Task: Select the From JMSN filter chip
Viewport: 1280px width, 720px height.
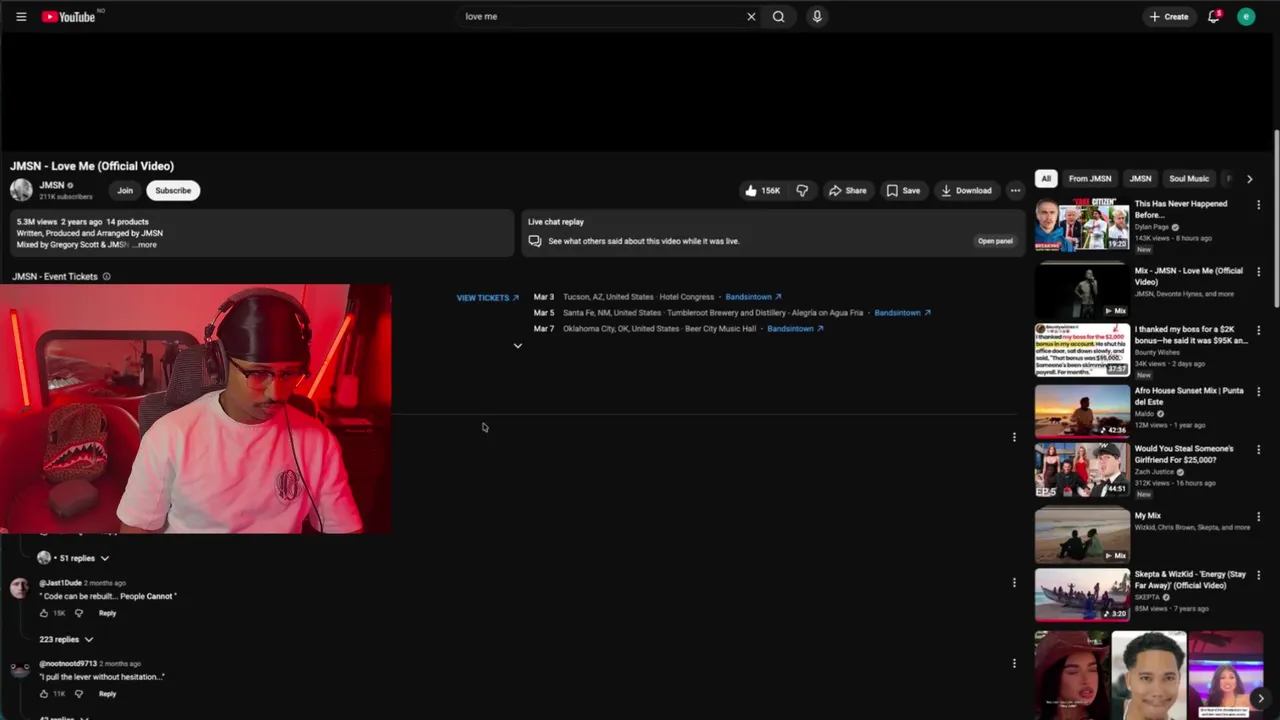Action: 1090,179
